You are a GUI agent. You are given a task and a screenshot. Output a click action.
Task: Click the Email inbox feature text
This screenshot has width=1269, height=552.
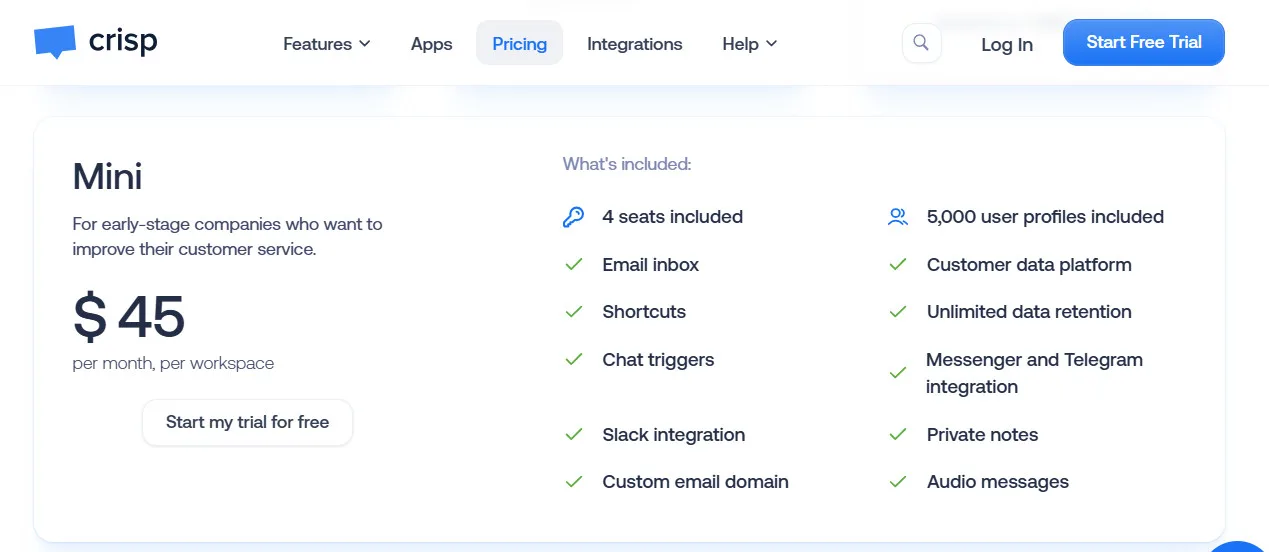651,265
